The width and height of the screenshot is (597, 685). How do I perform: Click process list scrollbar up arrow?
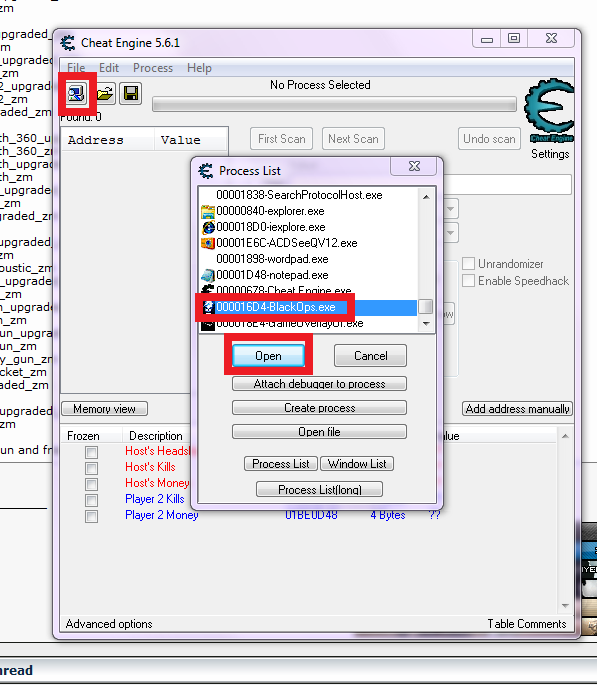[x=426, y=197]
